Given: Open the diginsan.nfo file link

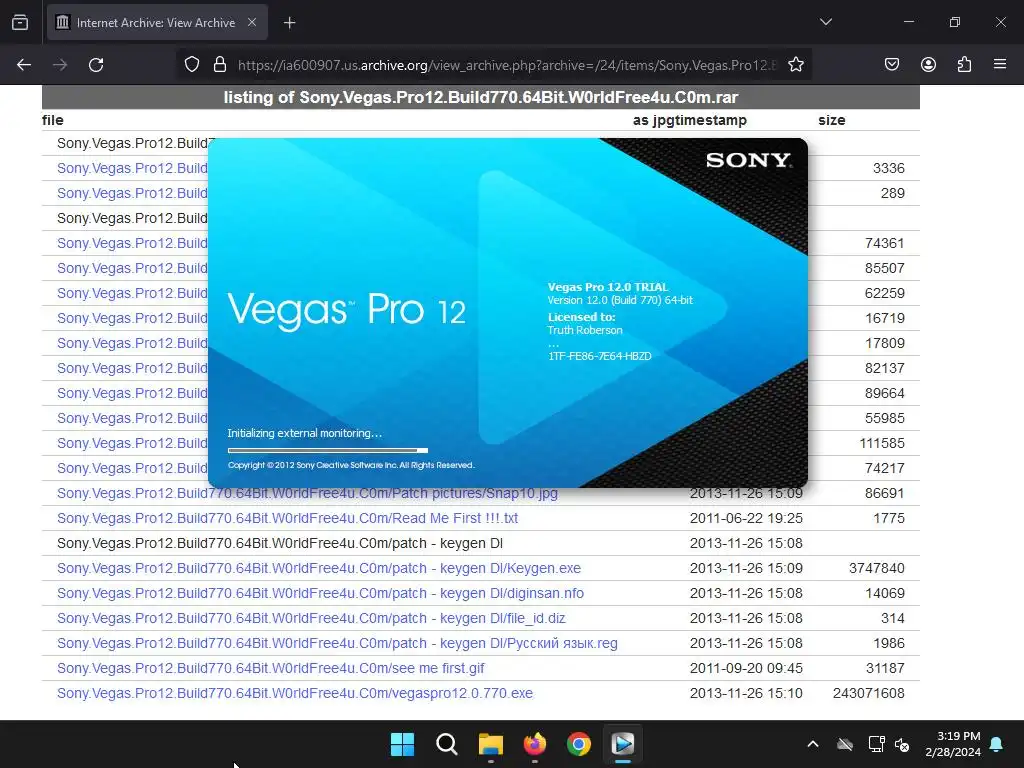Looking at the screenshot, I should pos(320,593).
